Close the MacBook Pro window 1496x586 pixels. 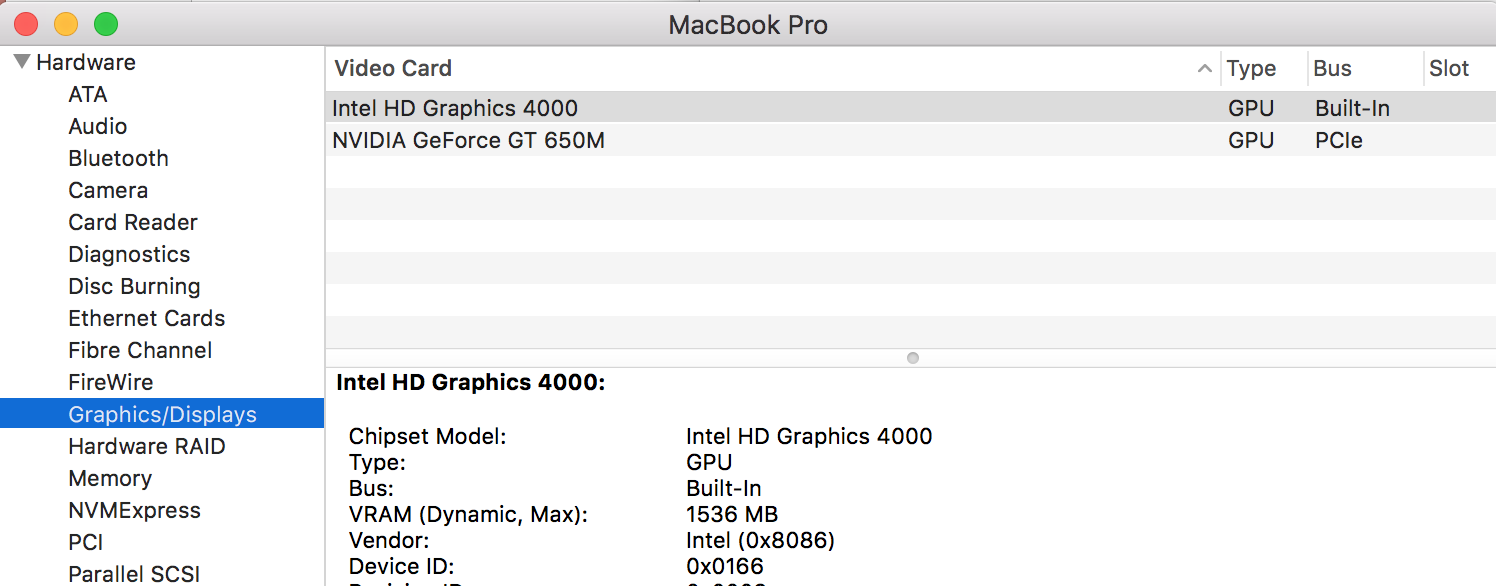[x=26, y=24]
